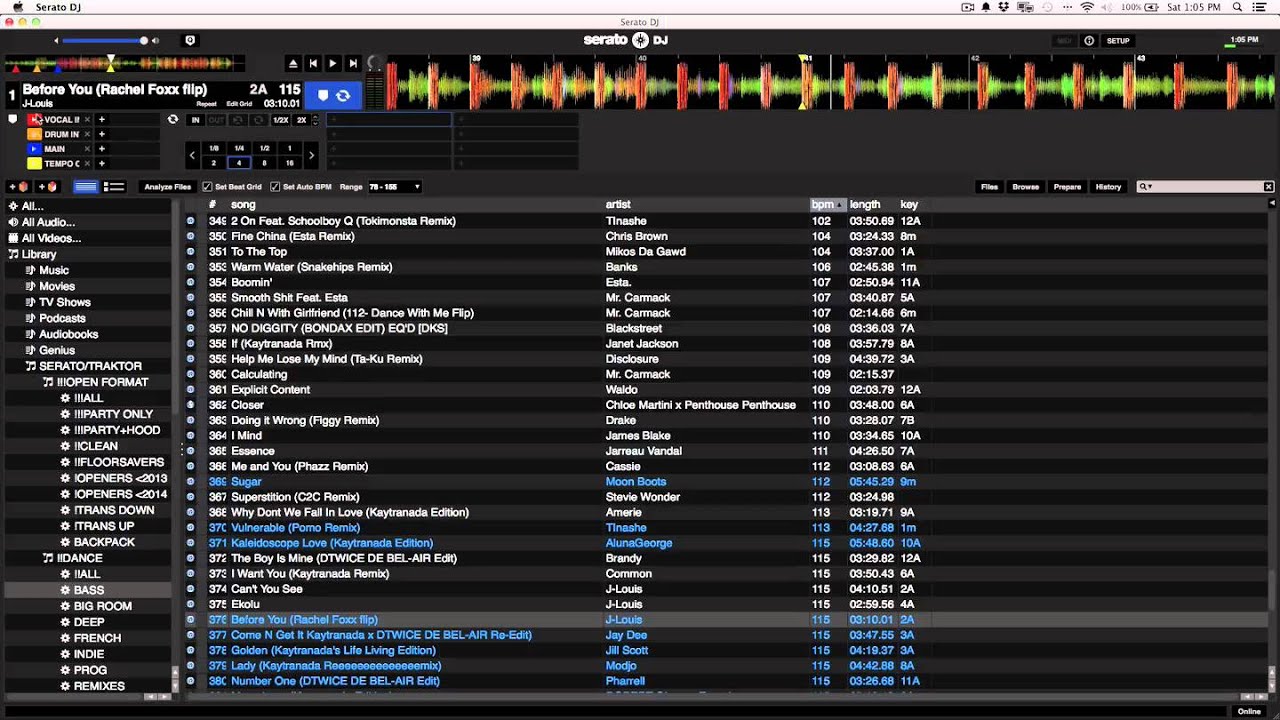Switch library to album art list view
Viewport: 1280px width, 720px height.
click(114, 187)
